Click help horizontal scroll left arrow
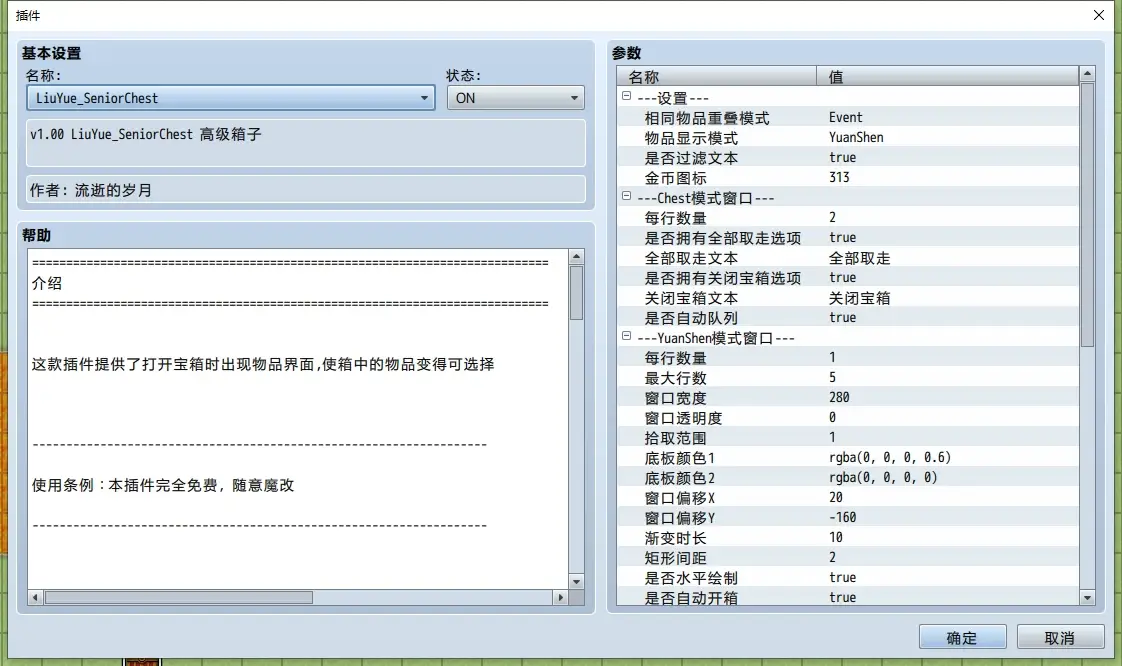This screenshot has height=666, width=1122. (35, 597)
